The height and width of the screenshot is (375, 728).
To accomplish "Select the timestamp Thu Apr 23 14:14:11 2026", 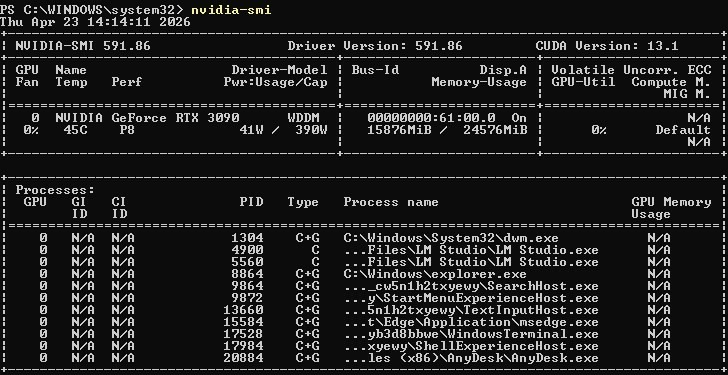I will click(x=95, y=22).
